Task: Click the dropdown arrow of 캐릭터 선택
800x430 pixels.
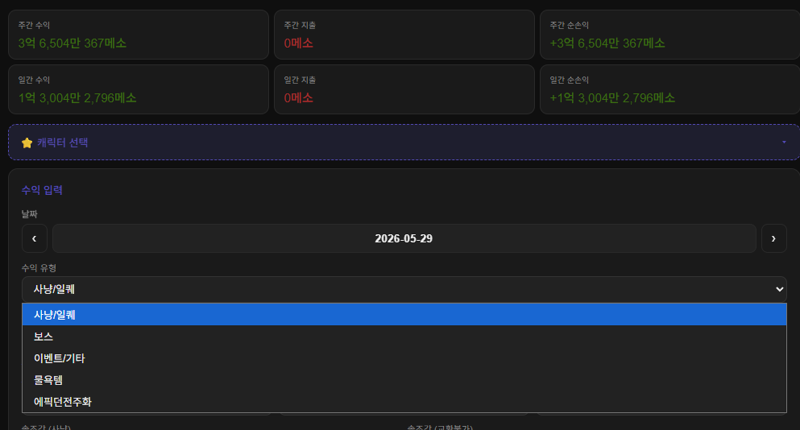Action: [784, 142]
